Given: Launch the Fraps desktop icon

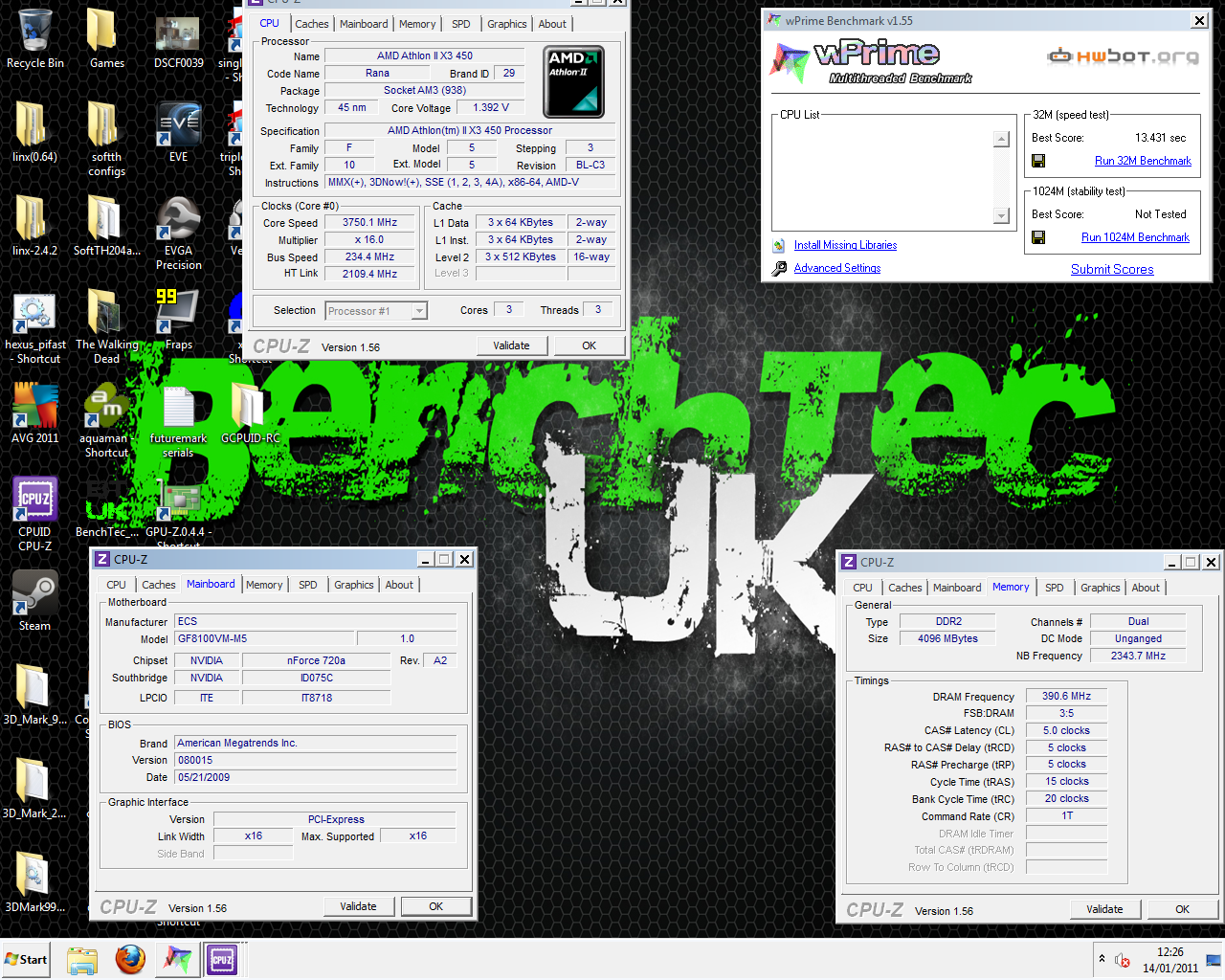Looking at the screenshot, I should [178, 320].
